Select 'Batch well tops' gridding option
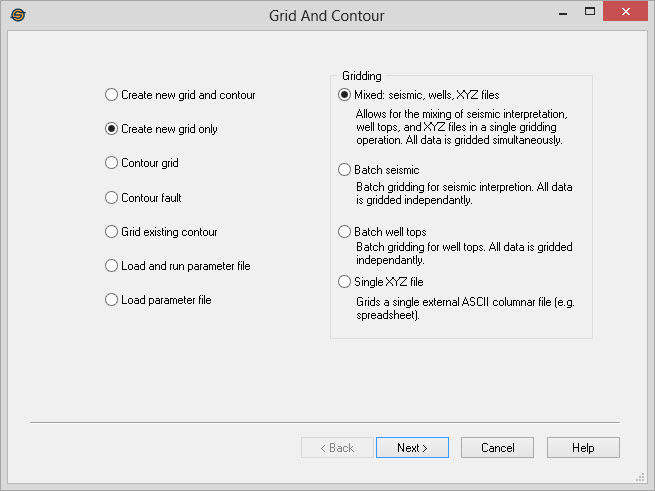This screenshot has width=655, height=491. pos(345,232)
